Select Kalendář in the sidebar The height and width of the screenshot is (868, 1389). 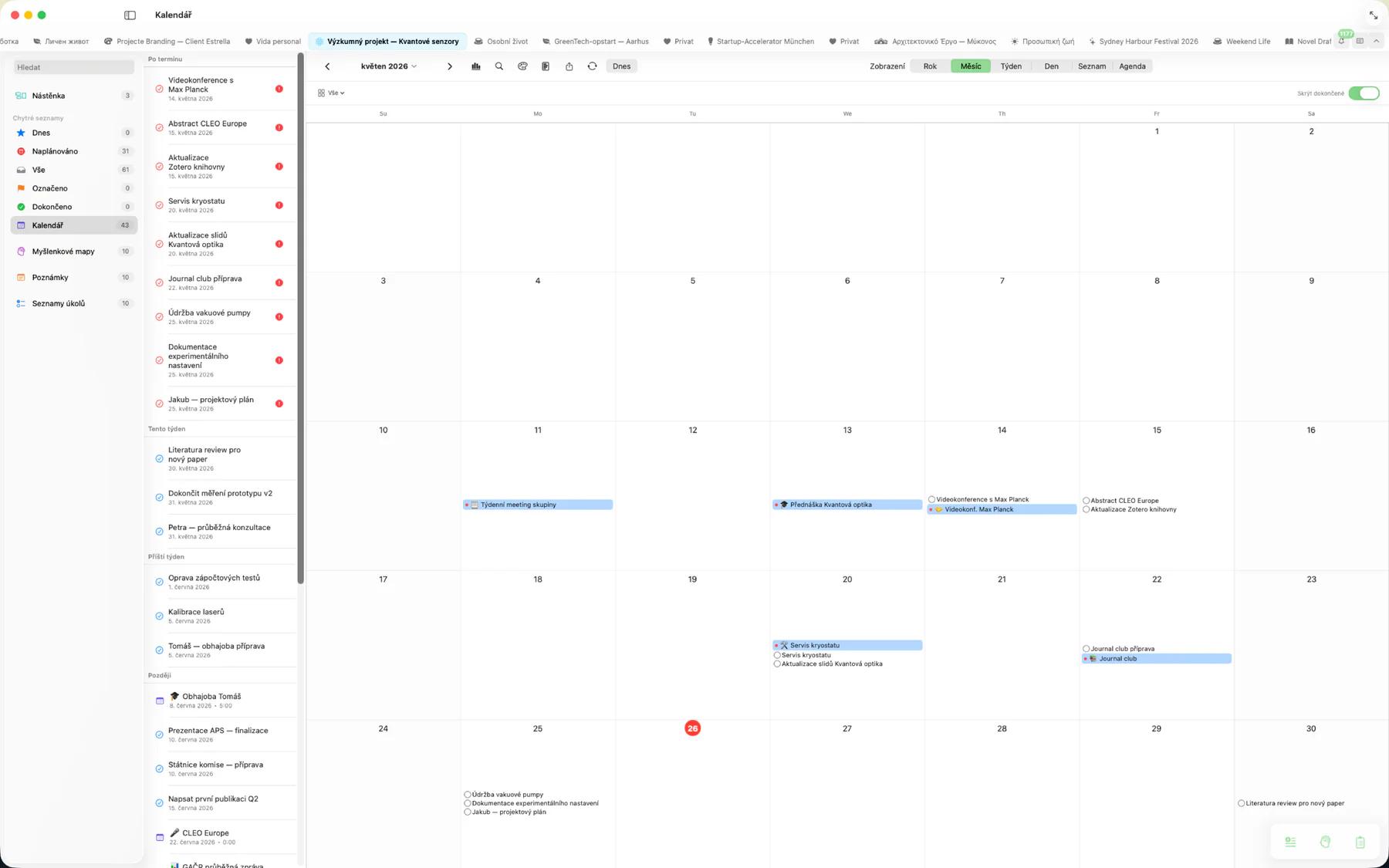[74, 225]
